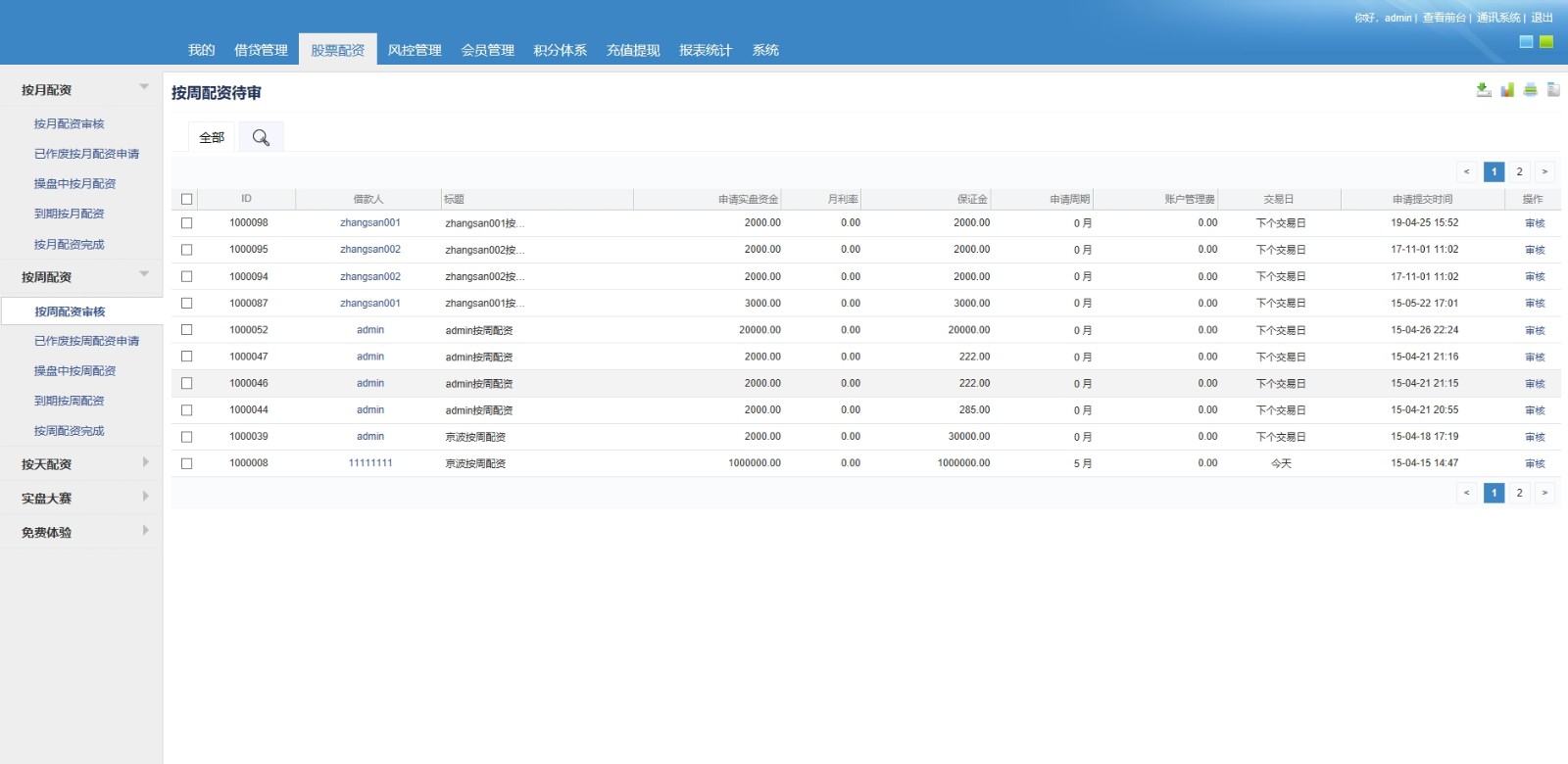The image size is (1568, 764).
Task: Click the magnifier search tab icon
Action: tap(261, 137)
